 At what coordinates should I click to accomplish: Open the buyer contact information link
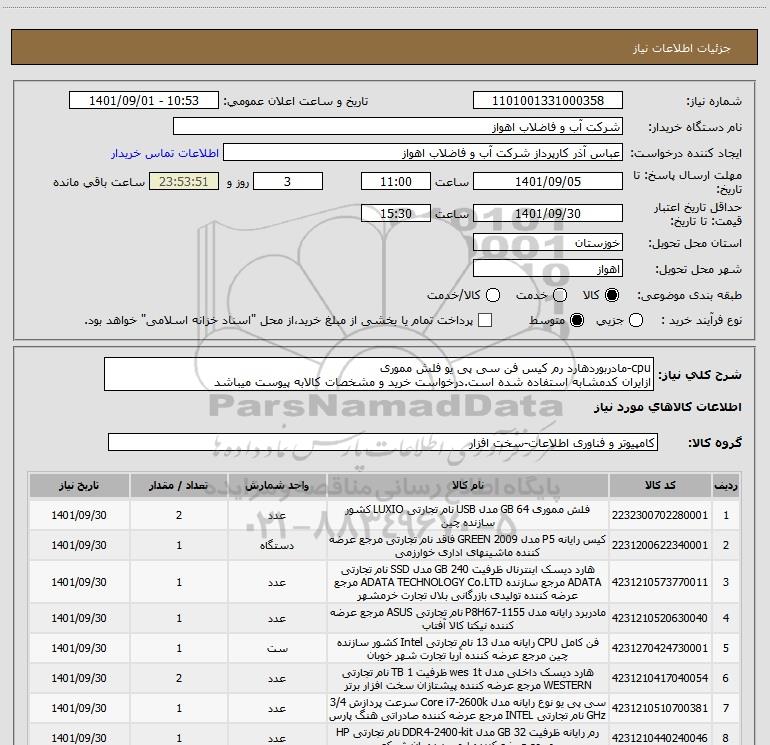[x=165, y=153]
